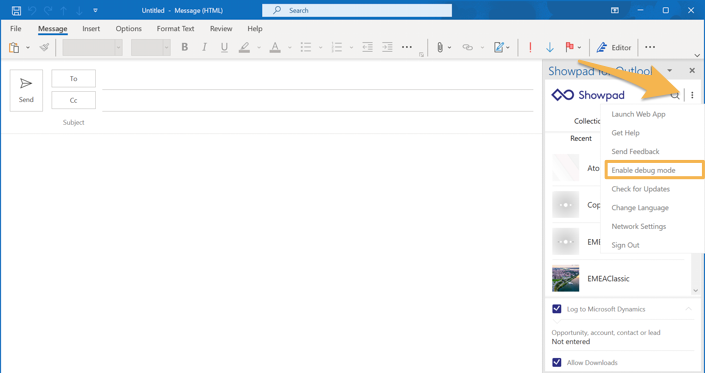The height and width of the screenshot is (373, 705).
Task: Choose Get Help from Showpad menu
Action: click(625, 133)
